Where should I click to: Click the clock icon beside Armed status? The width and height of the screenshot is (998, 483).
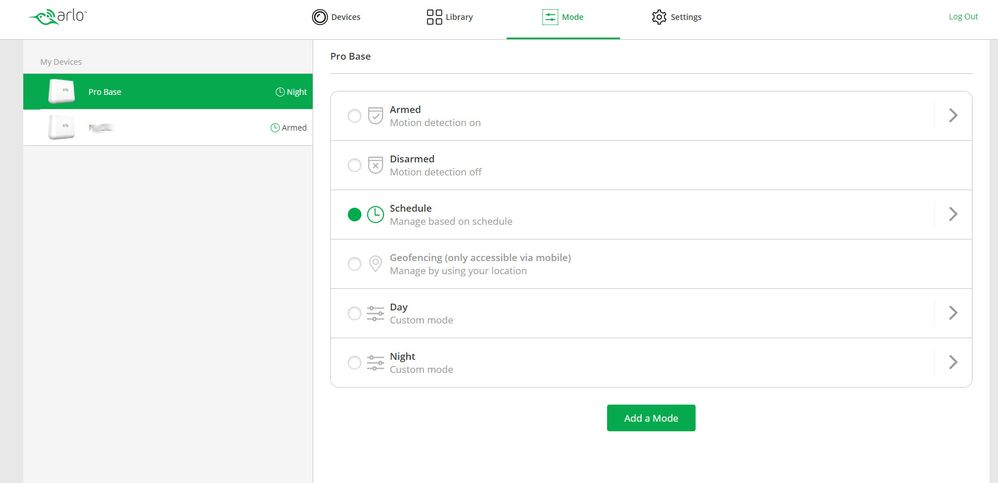(275, 127)
